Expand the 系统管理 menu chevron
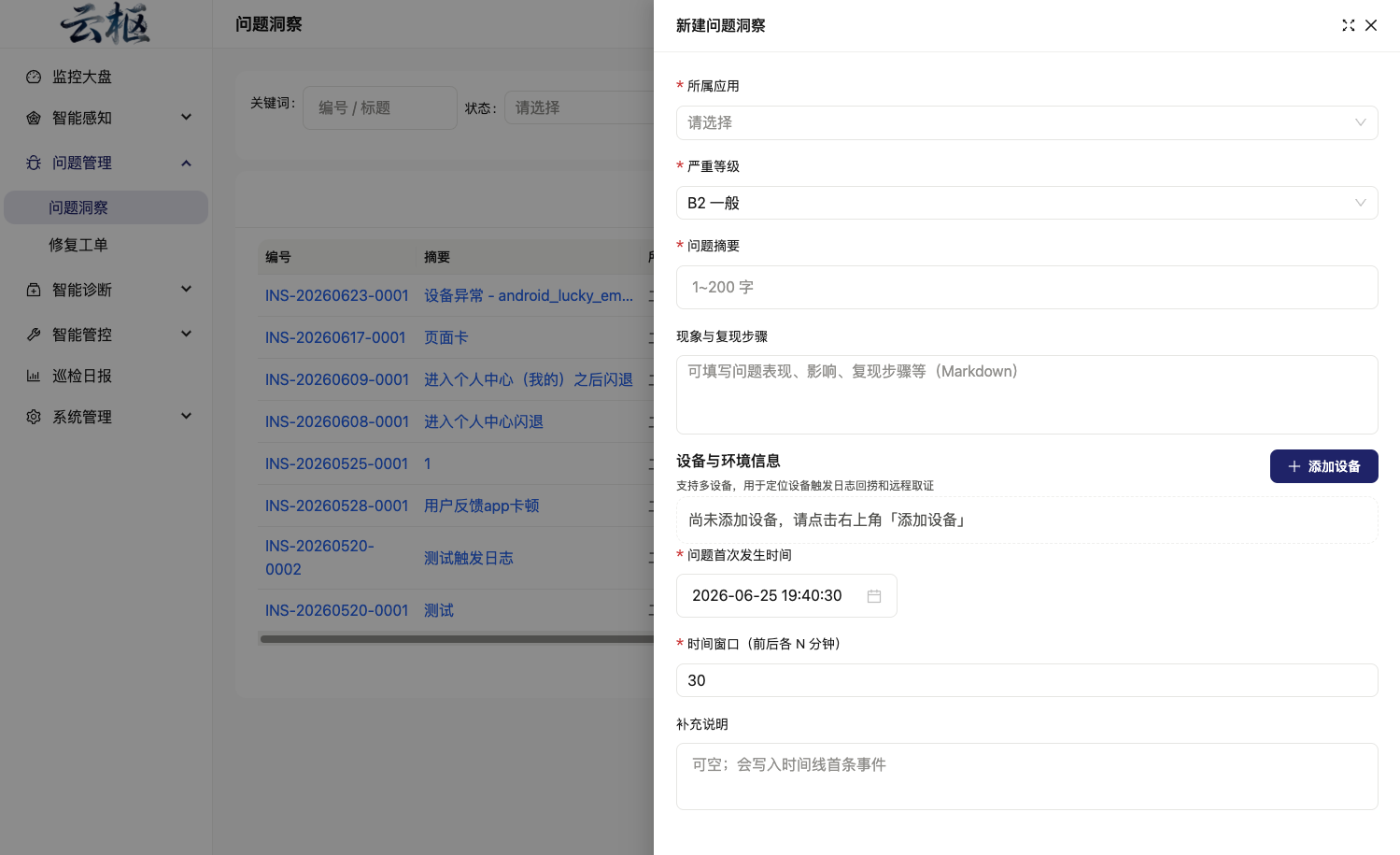 pyautogui.click(x=186, y=416)
